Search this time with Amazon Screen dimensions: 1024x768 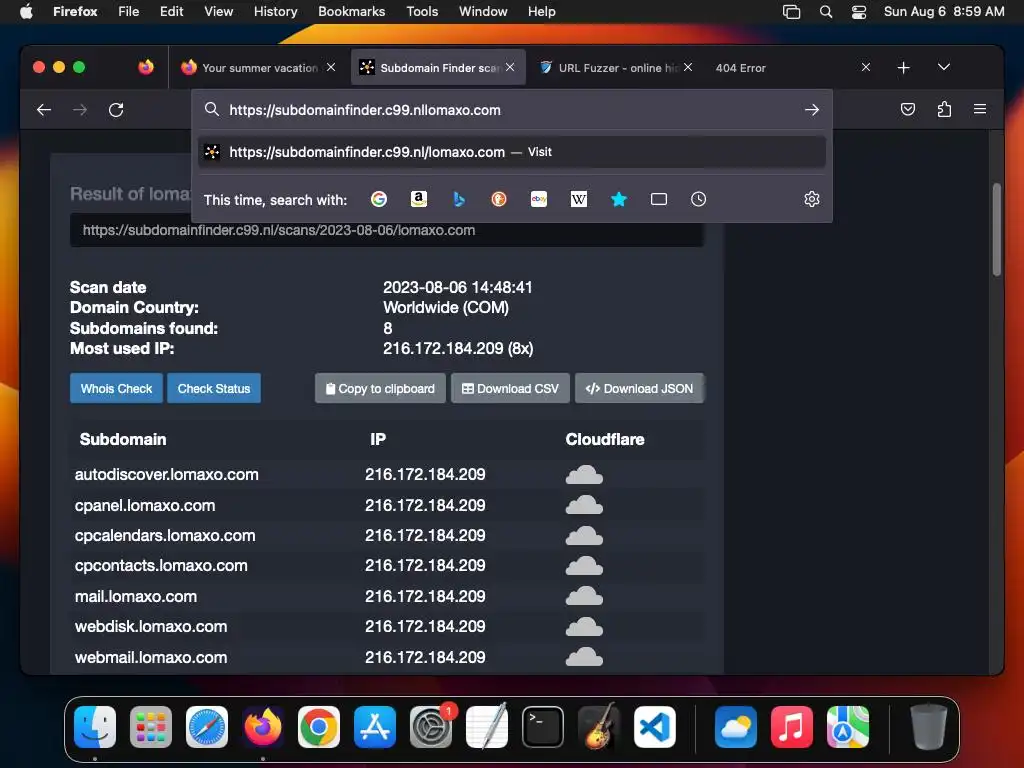click(x=419, y=199)
